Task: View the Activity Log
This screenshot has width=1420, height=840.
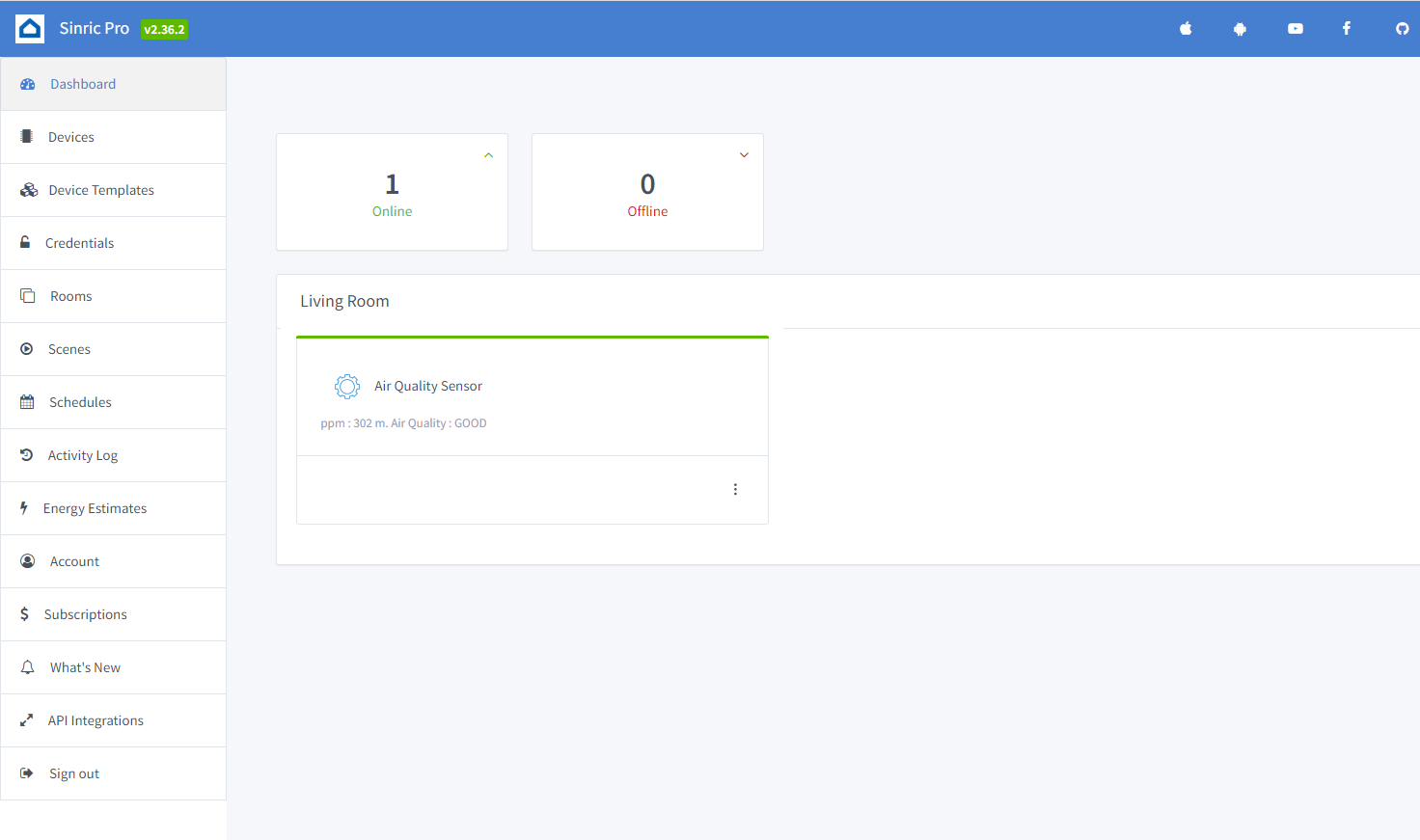Action: pyautogui.click(x=83, y=455)
